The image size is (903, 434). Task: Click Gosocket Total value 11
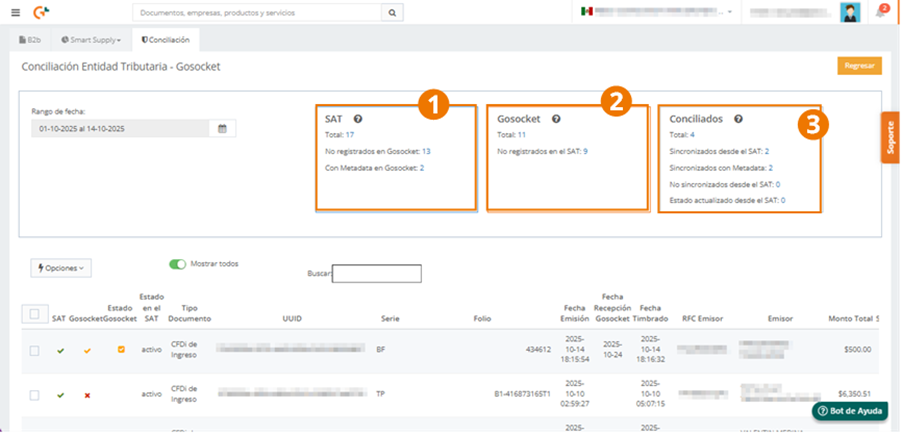pyautogui.click(x=522, y=135)
